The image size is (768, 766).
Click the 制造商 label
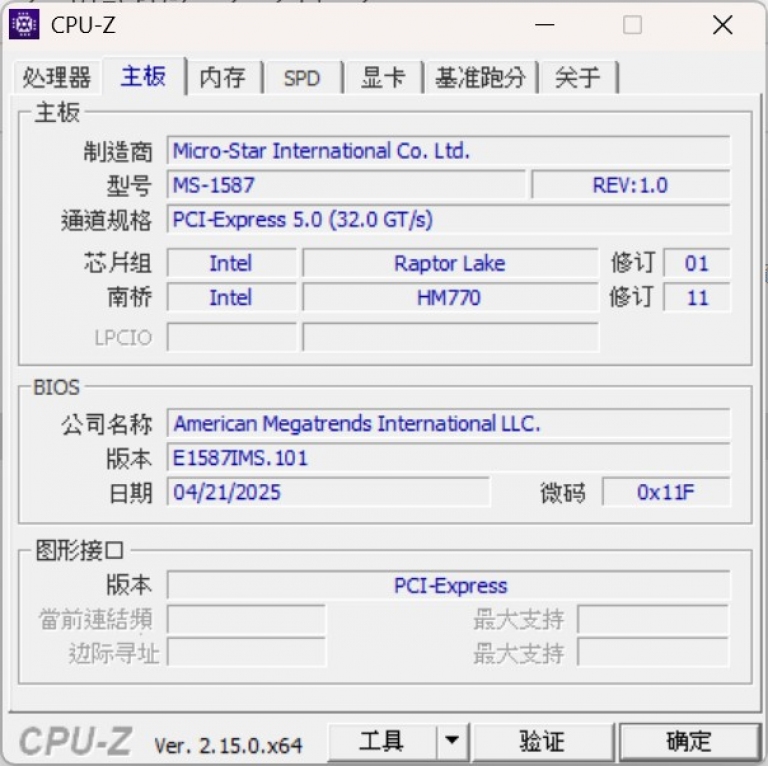coord(118,151)
